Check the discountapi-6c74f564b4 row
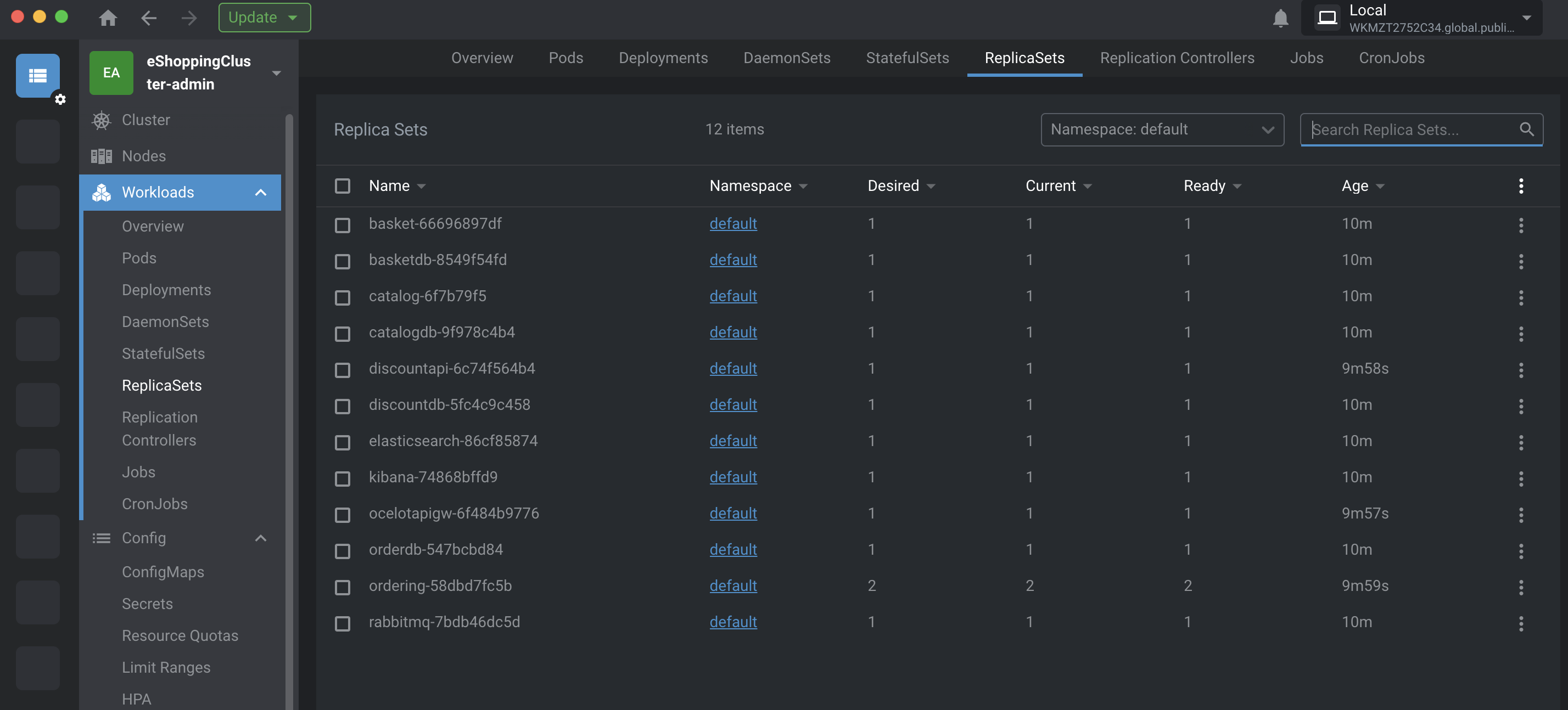Image resolution: width=1568 pixels, height=710 pixels. 342,370
